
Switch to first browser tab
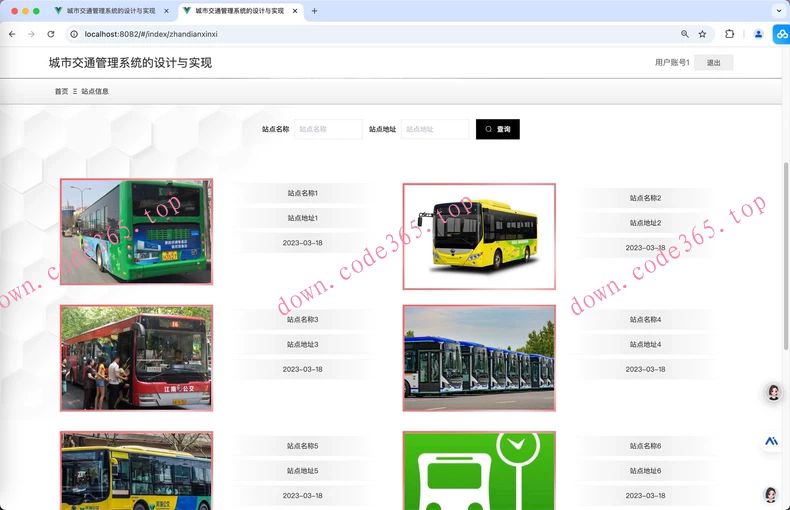point(111,11)
